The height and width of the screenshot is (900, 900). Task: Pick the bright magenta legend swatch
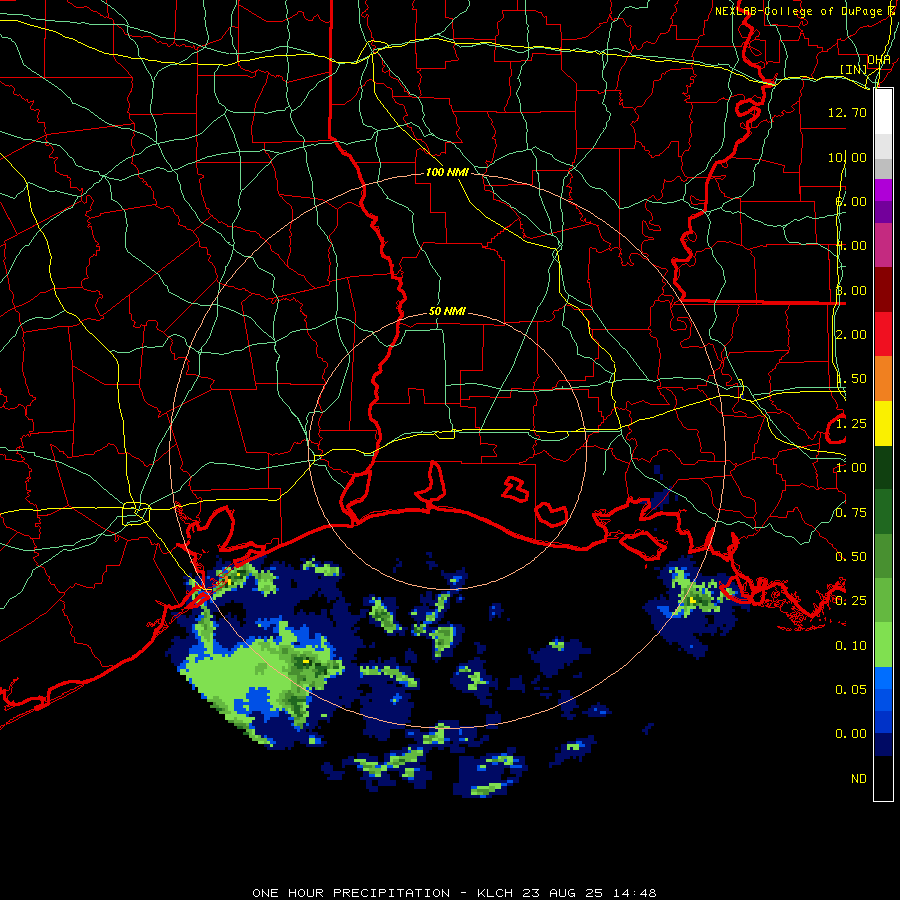[x=883, y=190]
